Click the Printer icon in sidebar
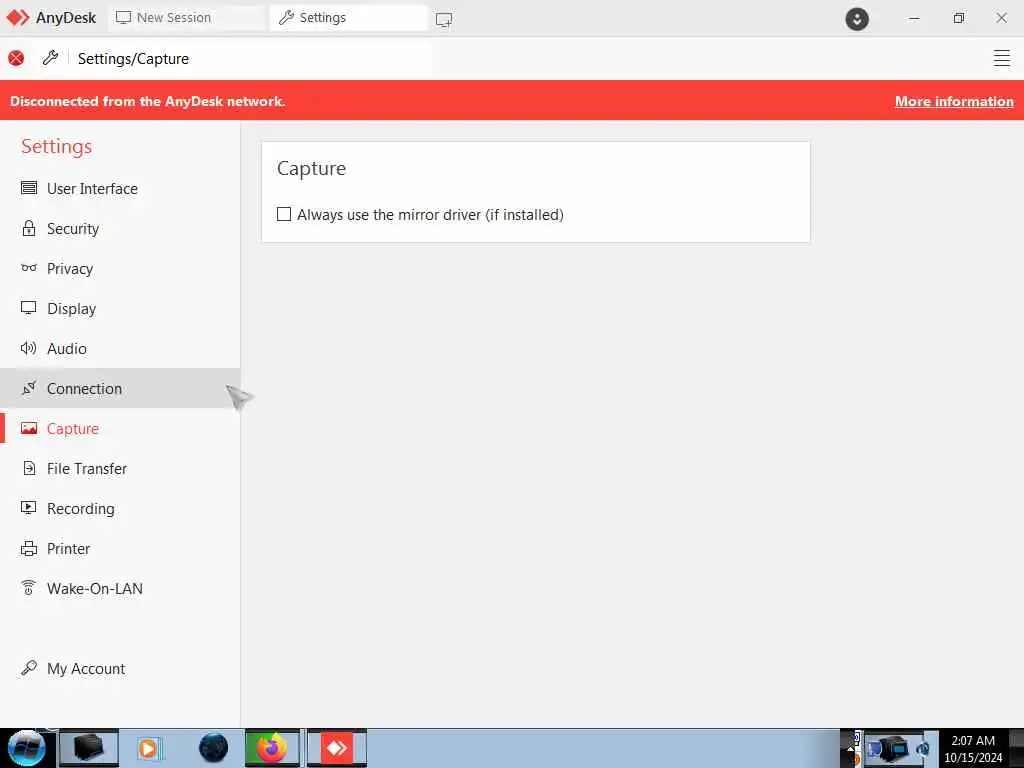 [x=29, y=549]
